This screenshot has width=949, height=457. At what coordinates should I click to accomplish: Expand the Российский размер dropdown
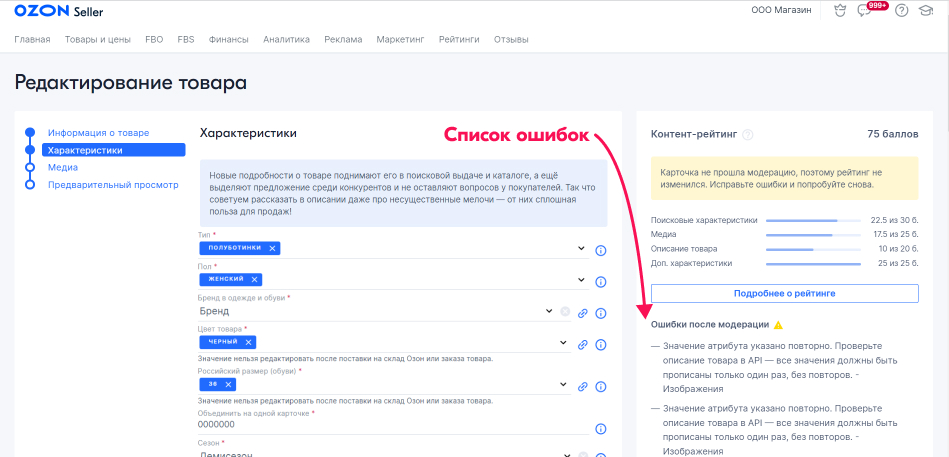[x=563, y=384]
